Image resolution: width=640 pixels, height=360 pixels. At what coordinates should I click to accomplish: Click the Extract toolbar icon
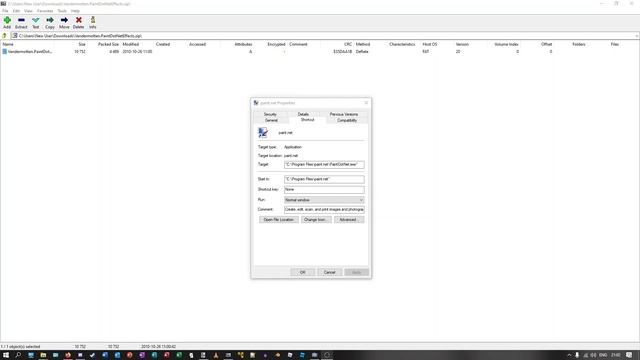pos(21,22)
